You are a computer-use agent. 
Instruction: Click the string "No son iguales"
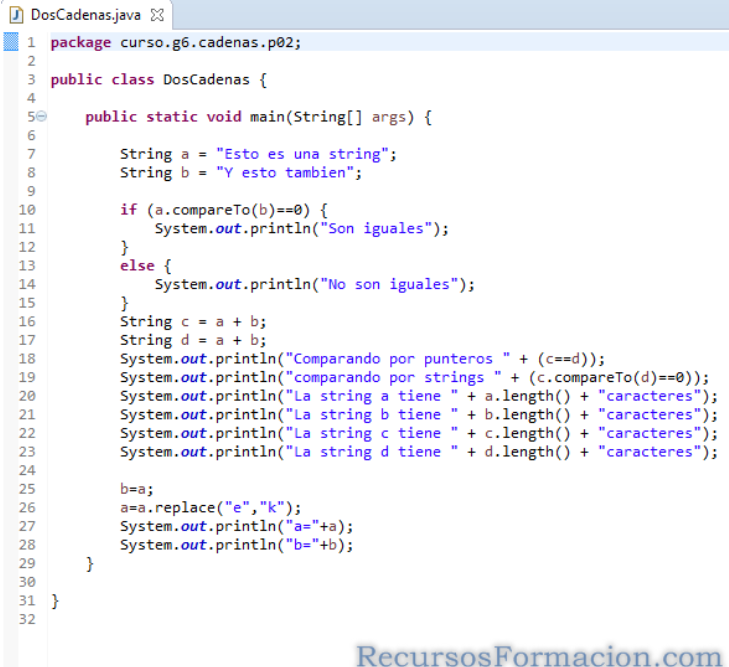389,284
